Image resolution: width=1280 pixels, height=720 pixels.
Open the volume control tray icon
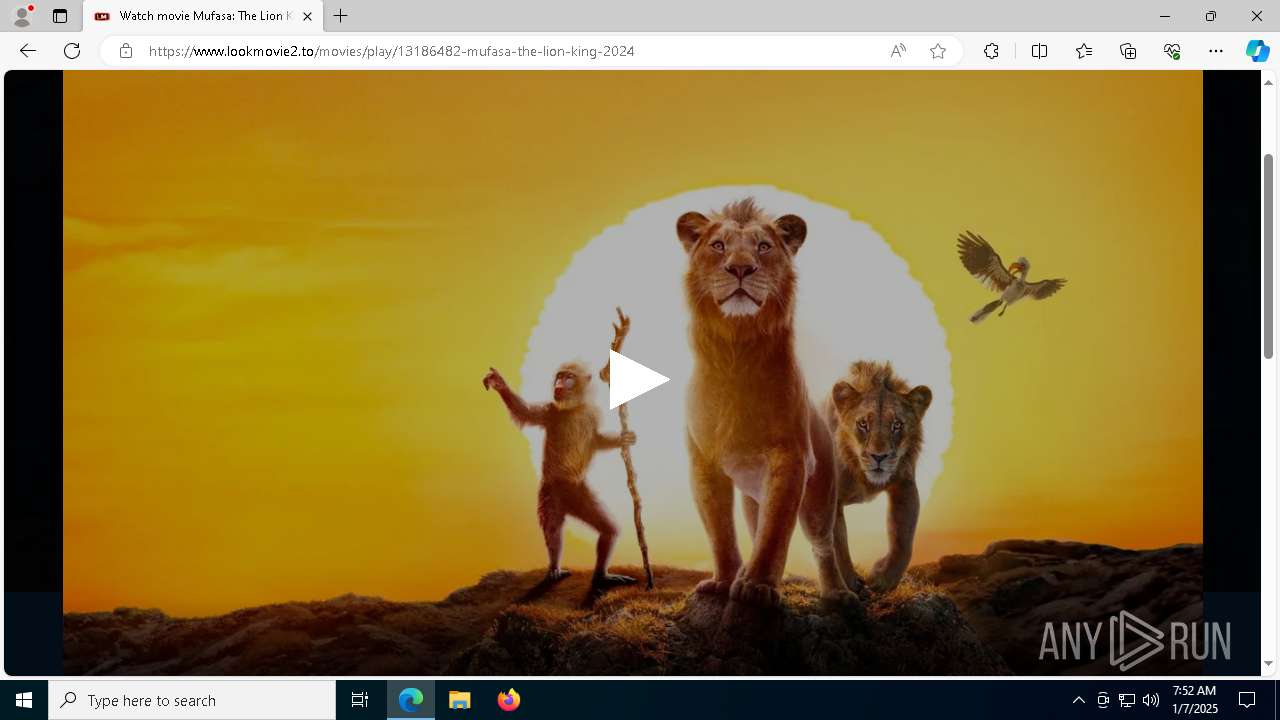[x=1151, y=700]
